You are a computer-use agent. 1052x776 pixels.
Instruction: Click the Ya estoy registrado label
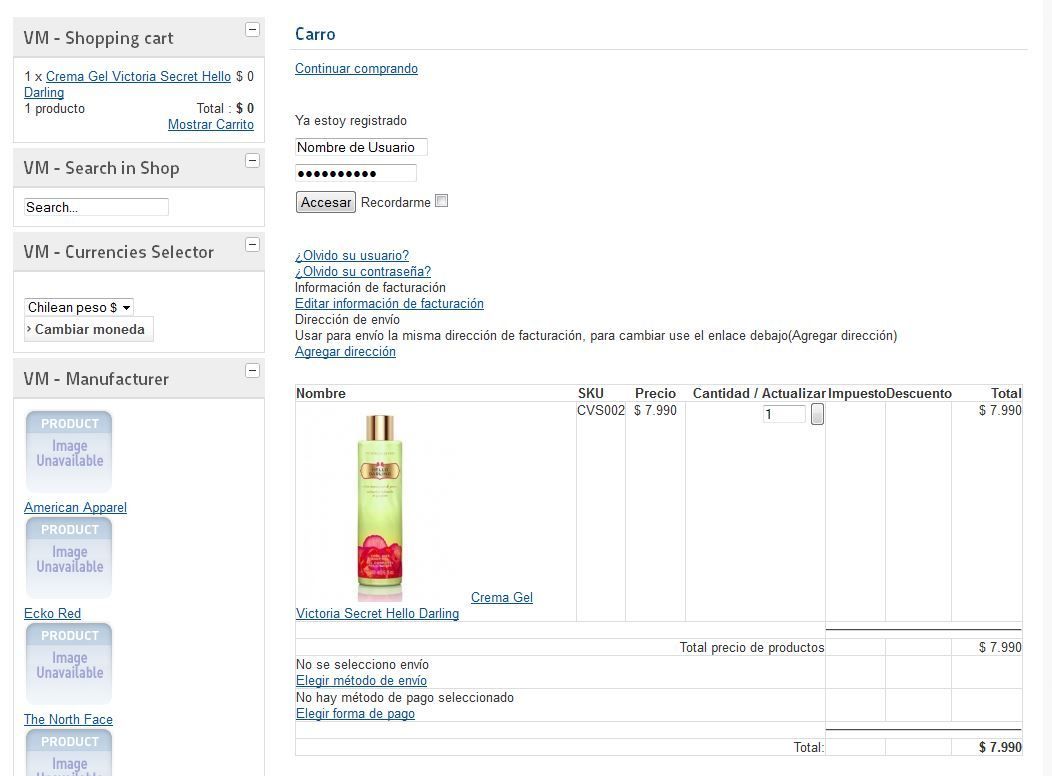point(351,121)
